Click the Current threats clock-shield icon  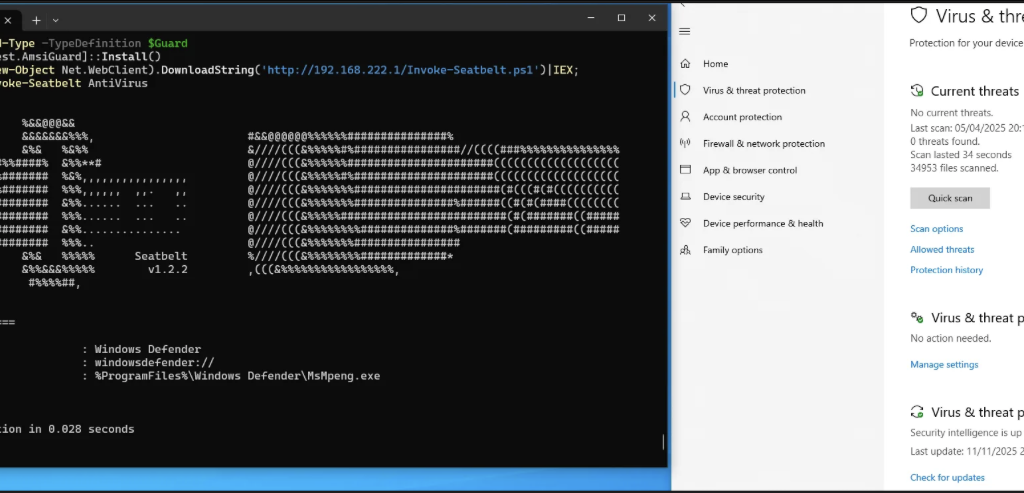click(x=917, y=91)
